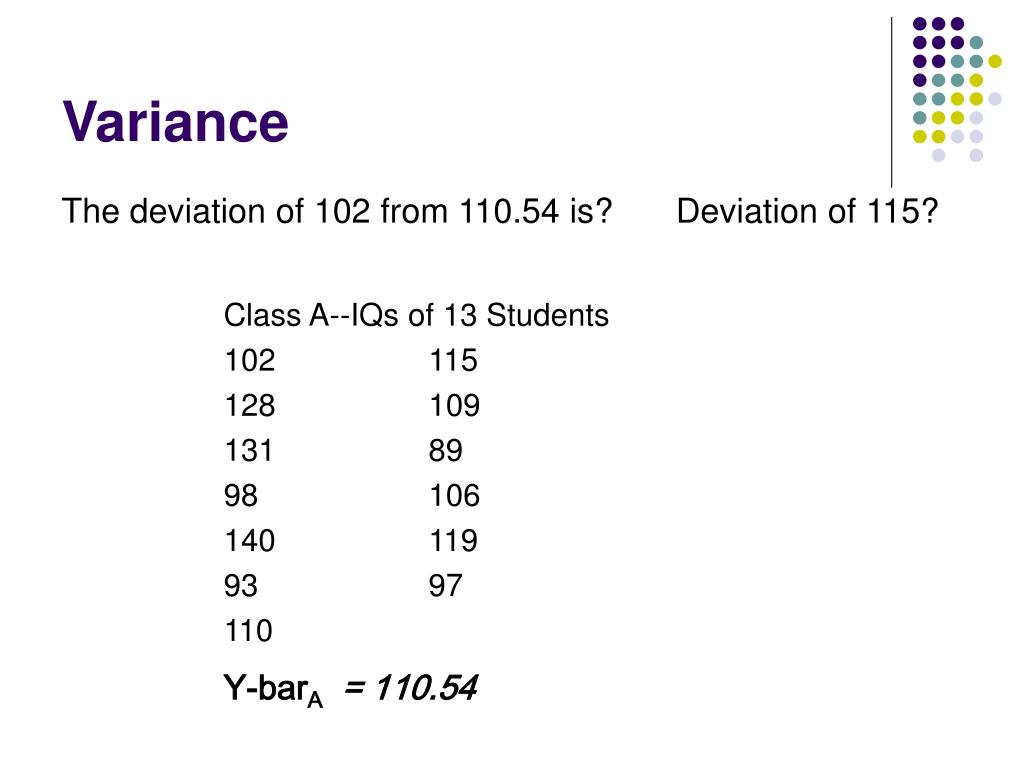This screenshot has width=1024, height=768.
Task: Click the IQ value 140
Action: [249, 541]
